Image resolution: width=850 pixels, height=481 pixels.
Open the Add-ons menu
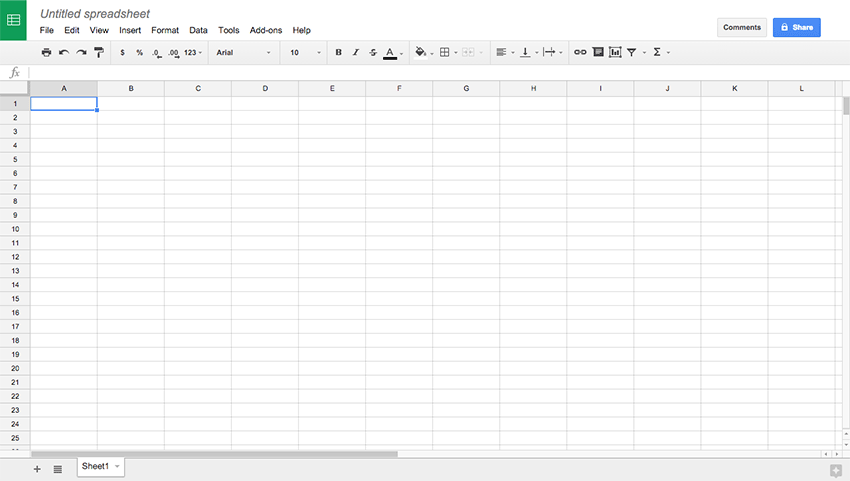pyautogui.click(x=266, y=30)
